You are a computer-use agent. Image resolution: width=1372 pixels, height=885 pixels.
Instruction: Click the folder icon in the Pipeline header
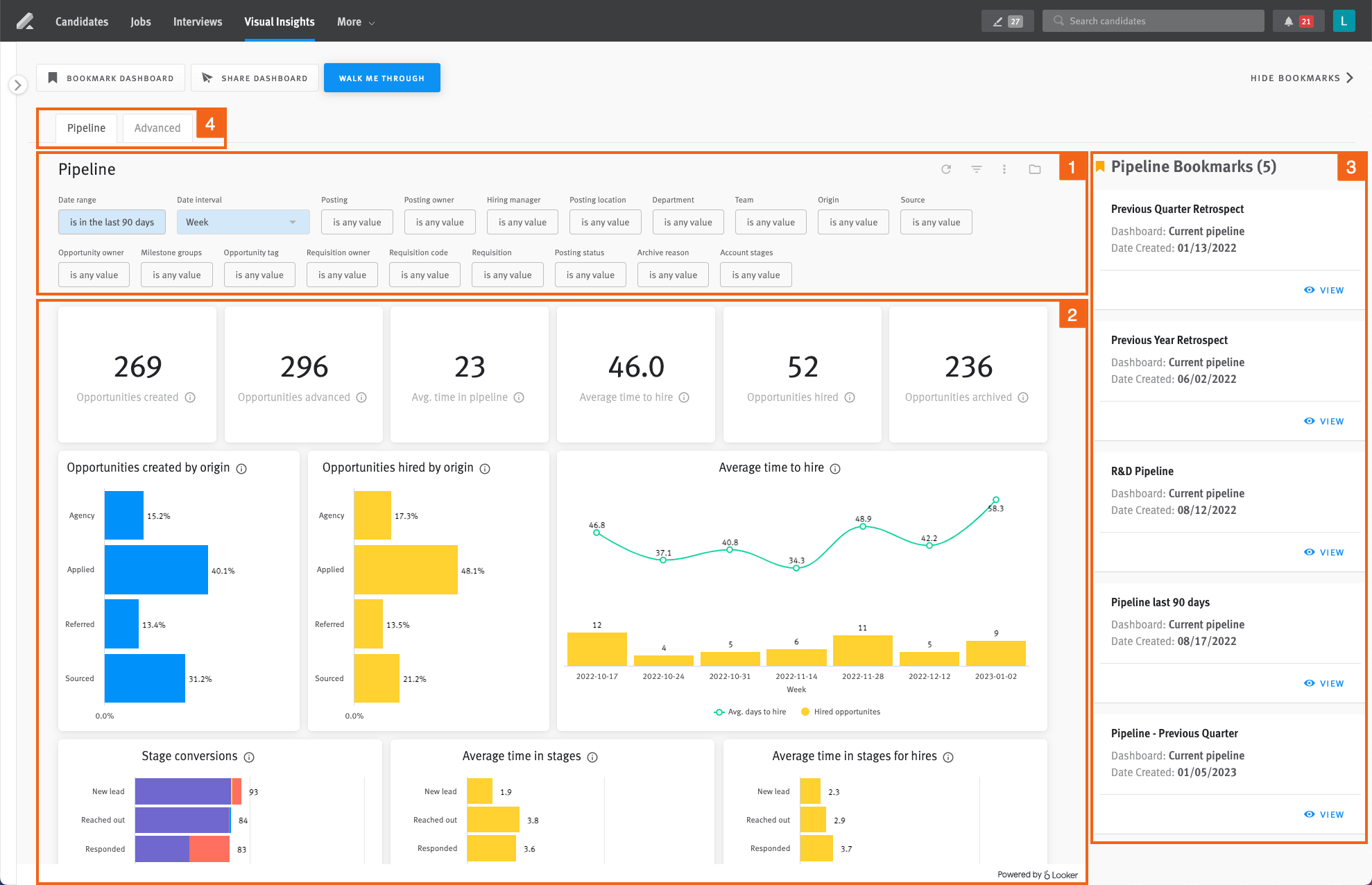pyautogui.click(x=1034, y=169)
